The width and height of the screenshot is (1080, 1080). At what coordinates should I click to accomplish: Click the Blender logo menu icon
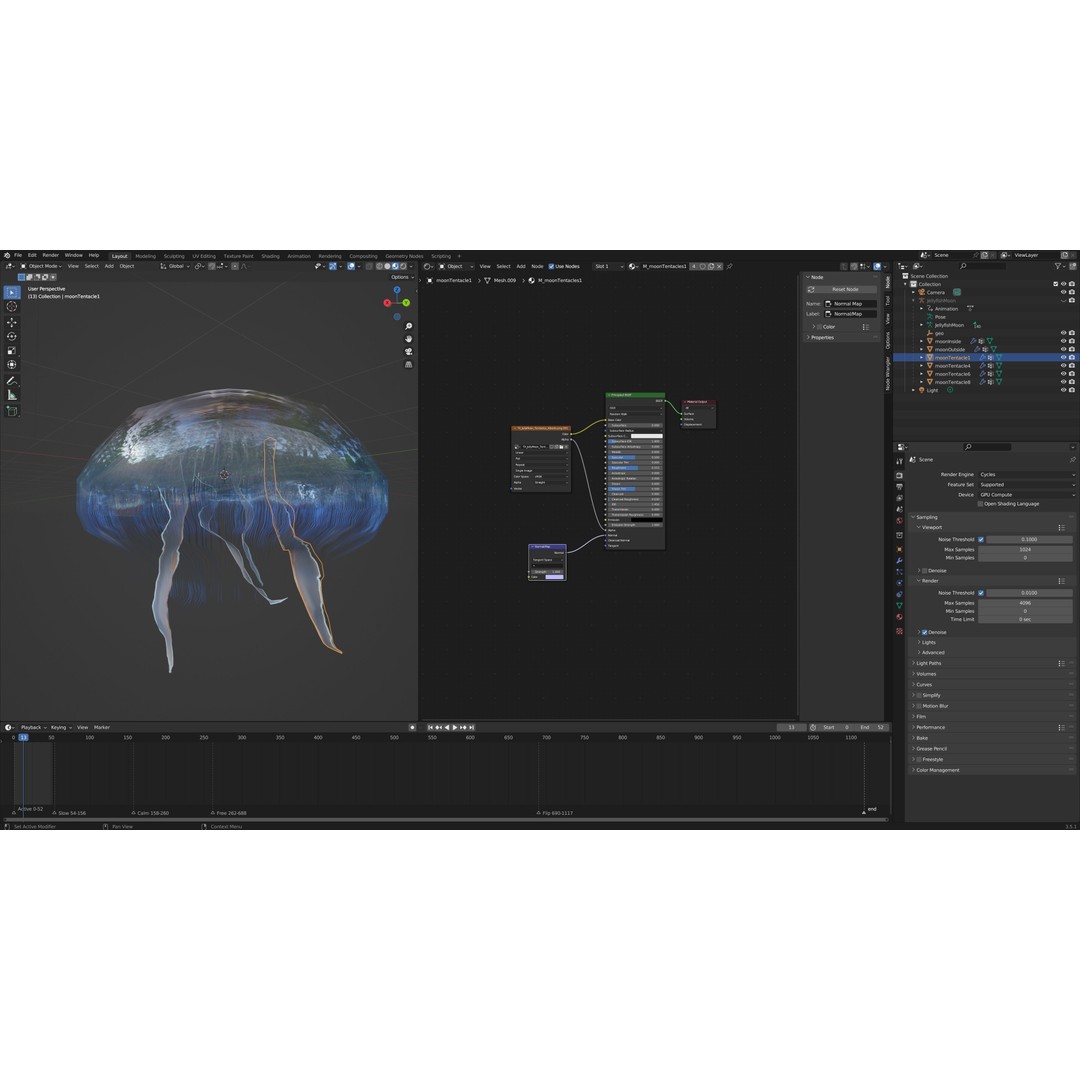click(7, 256)
